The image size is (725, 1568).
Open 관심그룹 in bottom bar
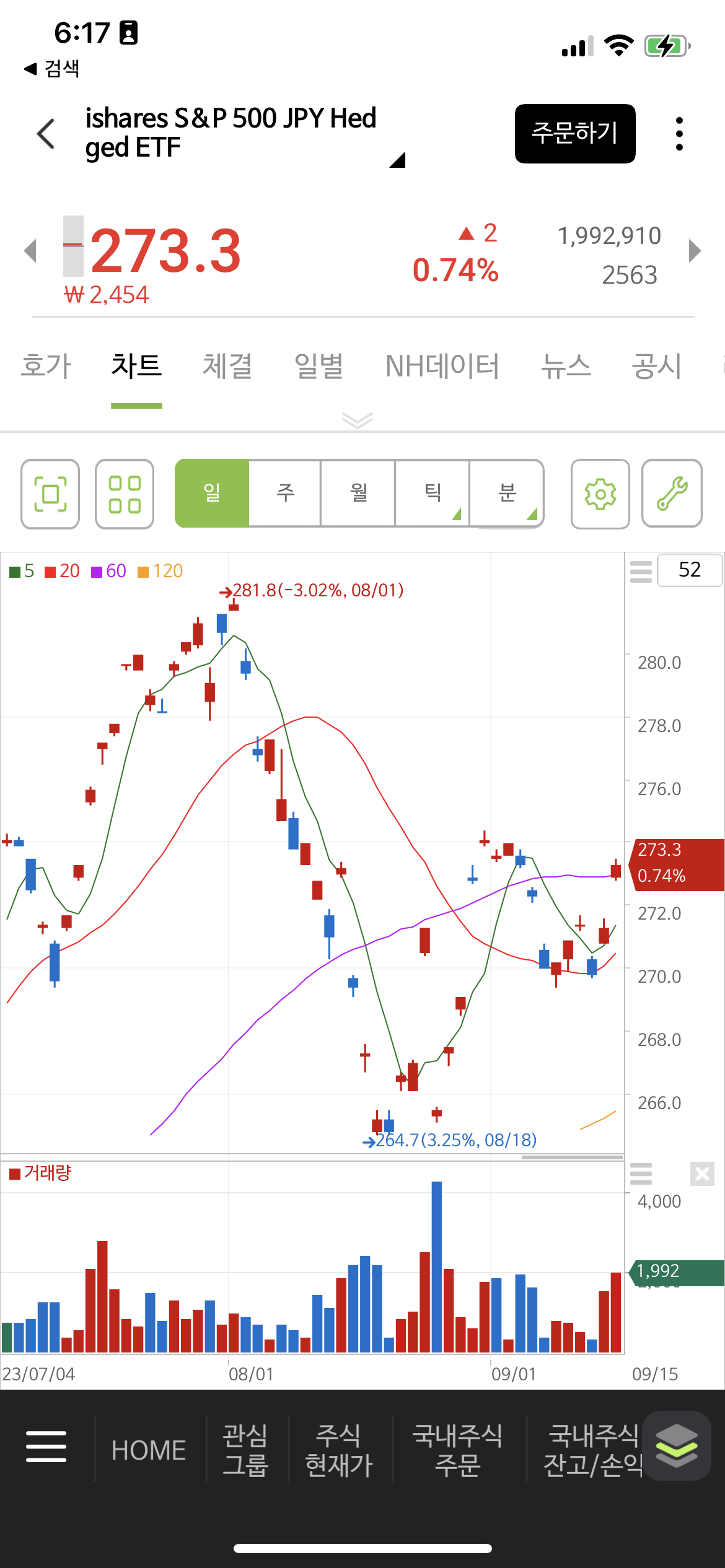[x=245, y=1450]
